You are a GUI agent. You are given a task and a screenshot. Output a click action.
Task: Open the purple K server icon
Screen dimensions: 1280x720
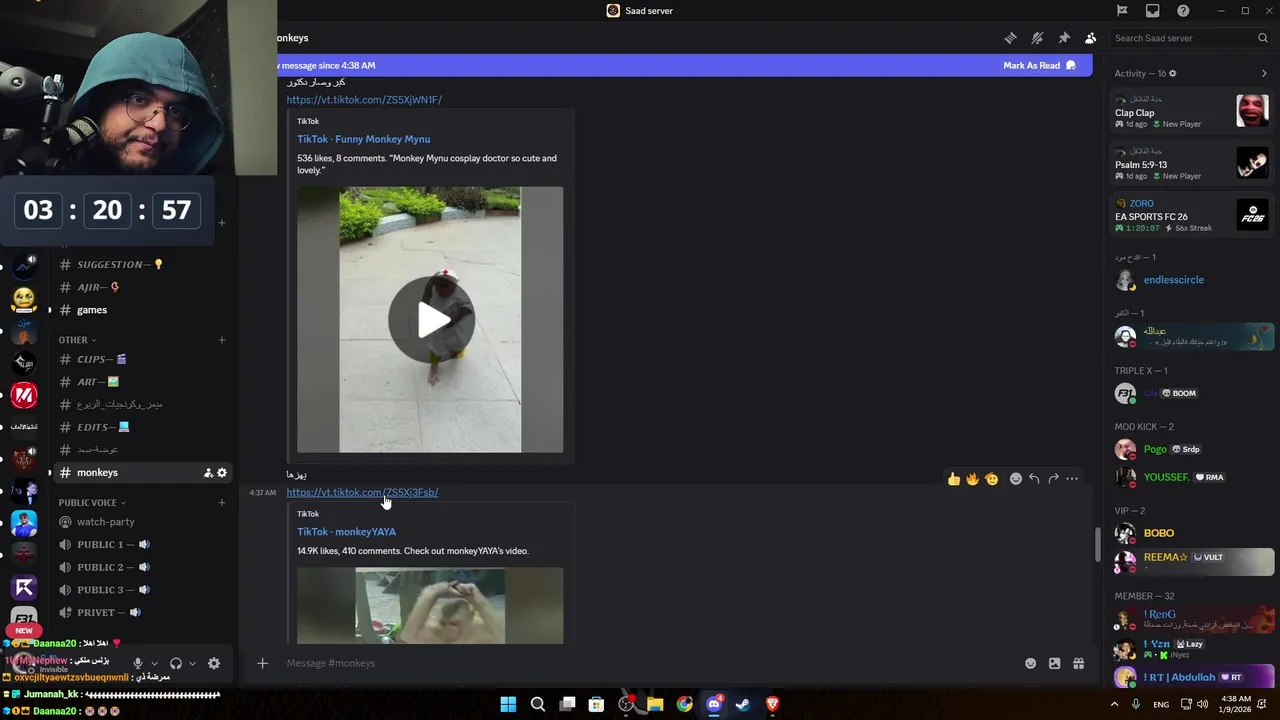(x=24, y=588)
